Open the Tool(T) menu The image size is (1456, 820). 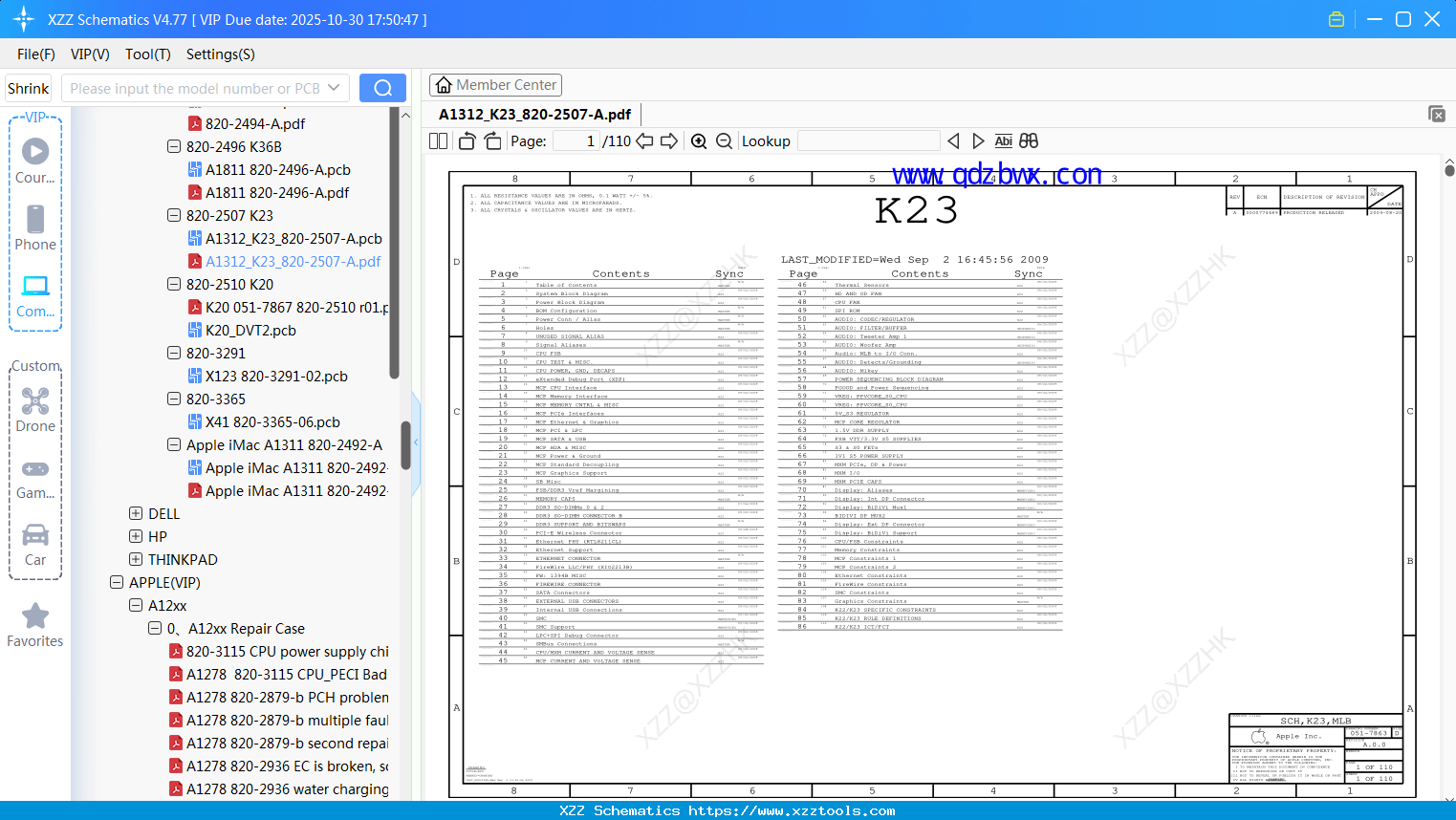coord(148,54)
